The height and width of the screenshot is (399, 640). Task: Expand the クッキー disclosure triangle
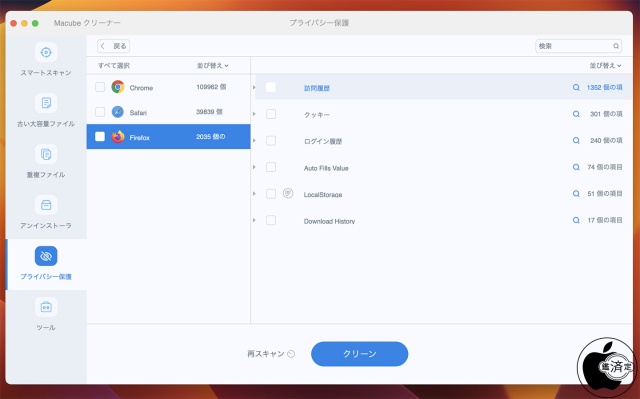(254, 114)
